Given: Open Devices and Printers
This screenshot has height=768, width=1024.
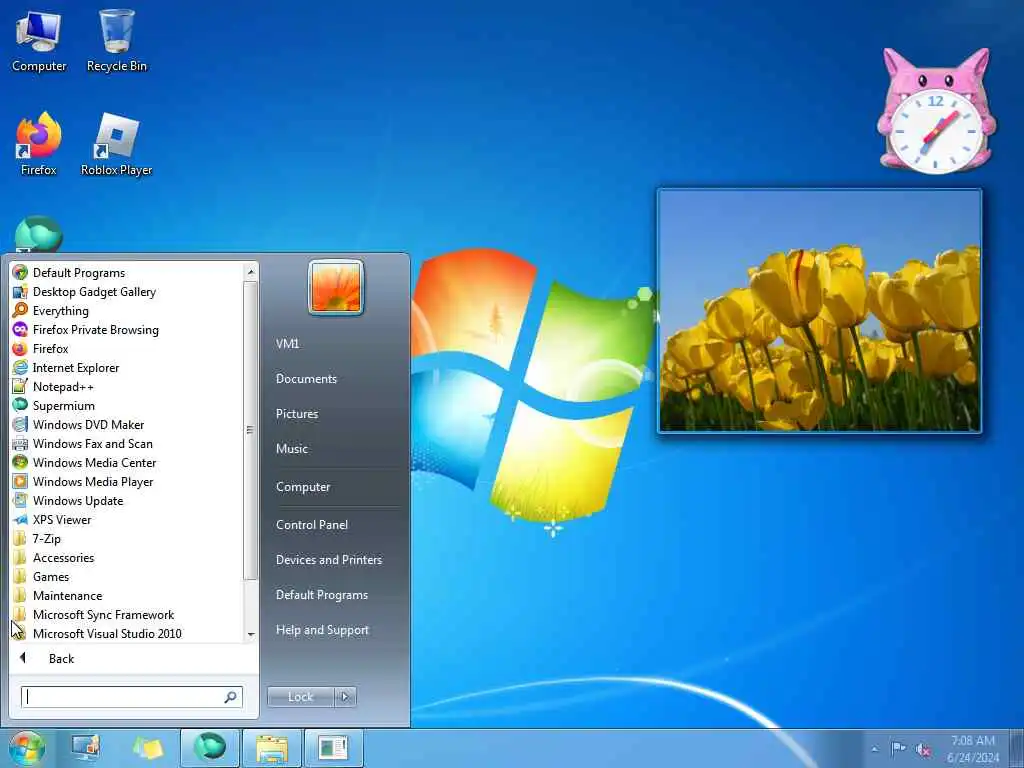Looking at the screenshot, I should [328, 560].
